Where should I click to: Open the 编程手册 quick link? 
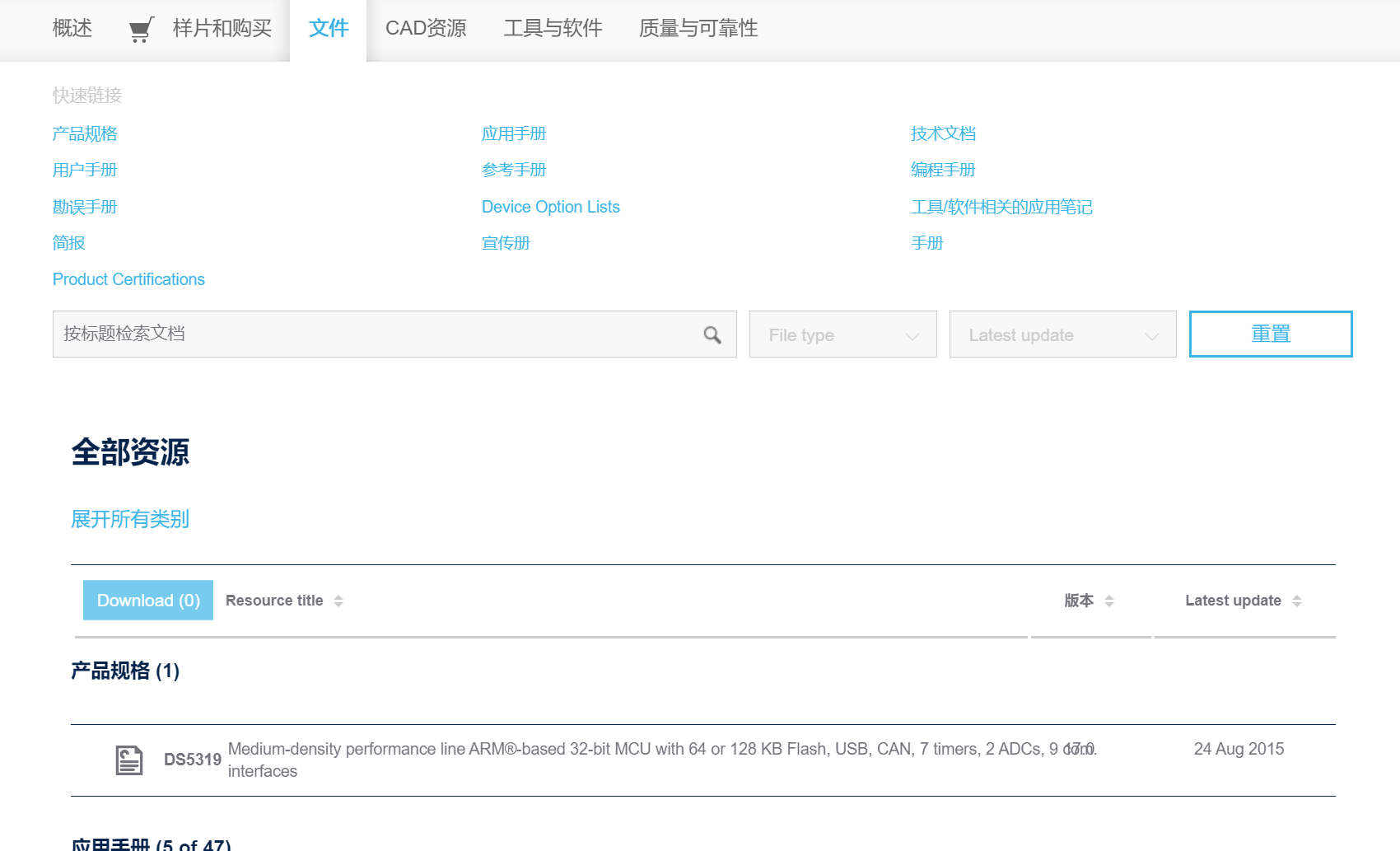pos(943,170)
